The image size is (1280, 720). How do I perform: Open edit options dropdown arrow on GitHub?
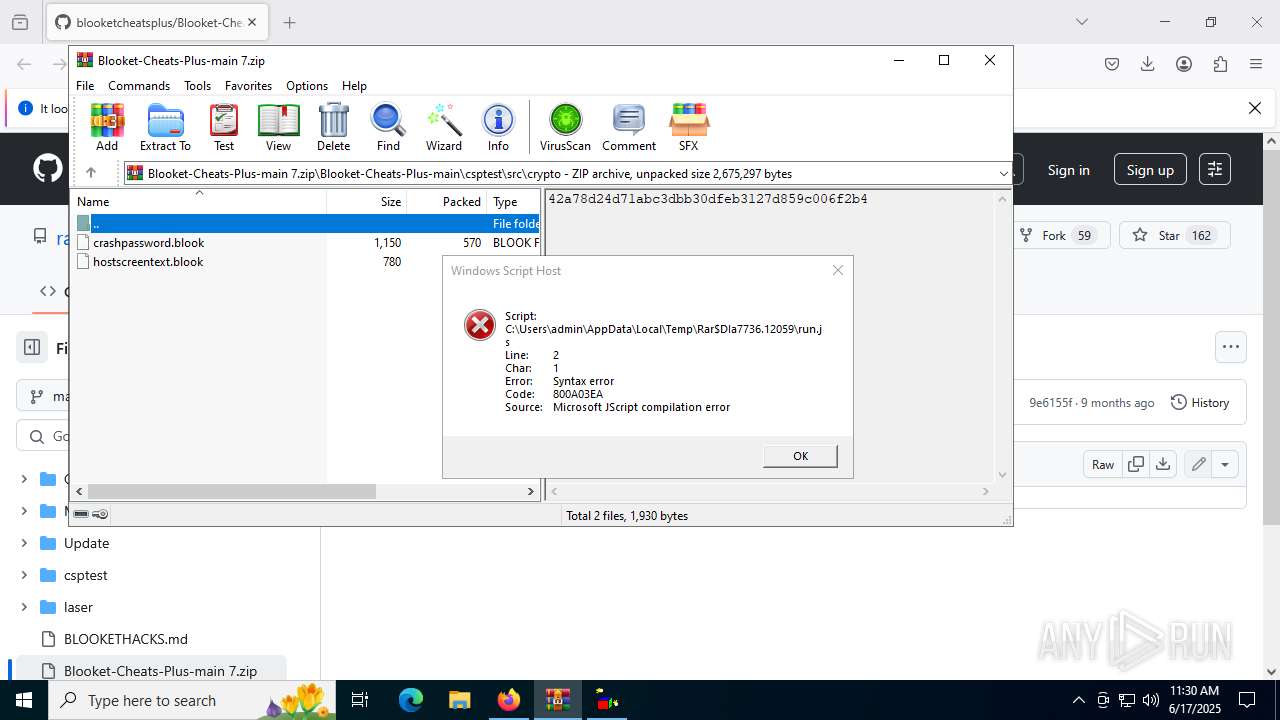1225,464
